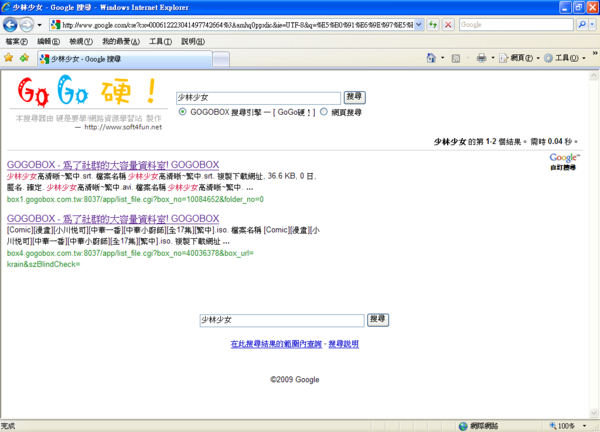The image size is (600, 432).
Task: Click the 100% zoom level button
Action: pyautogui.click(x=562, y=426)
